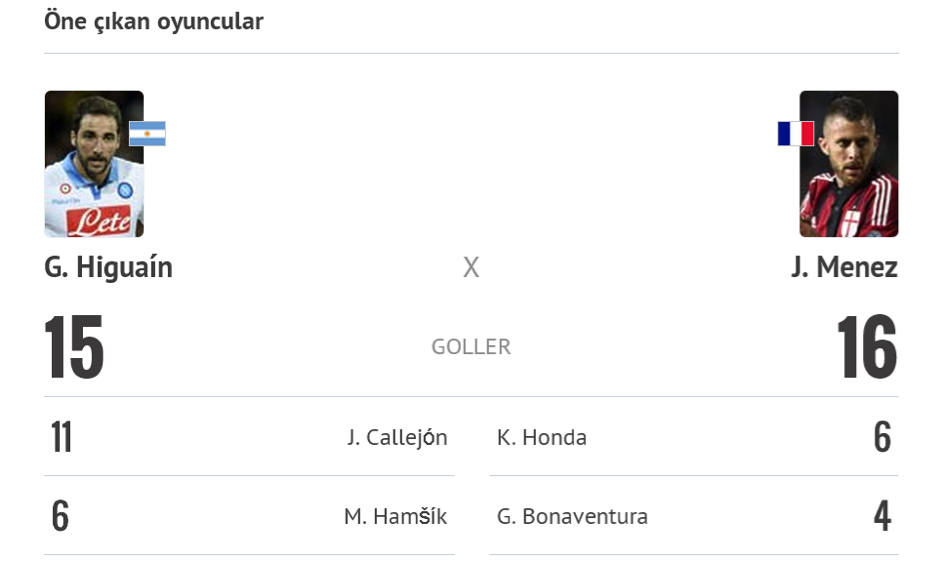The width and height of the screenshot is (946, 561).
Task: Open K. Honda's player link
Action: tap(542, 437)
